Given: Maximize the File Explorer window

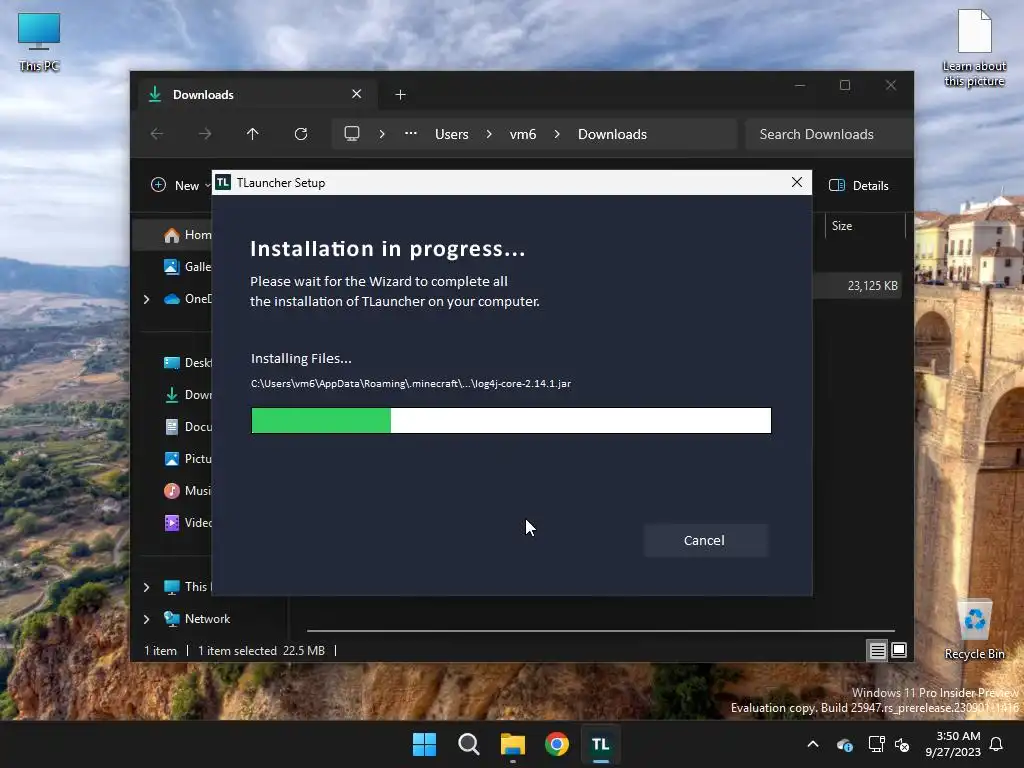Looking at the screenshot, I should click(x=845, y=86).
